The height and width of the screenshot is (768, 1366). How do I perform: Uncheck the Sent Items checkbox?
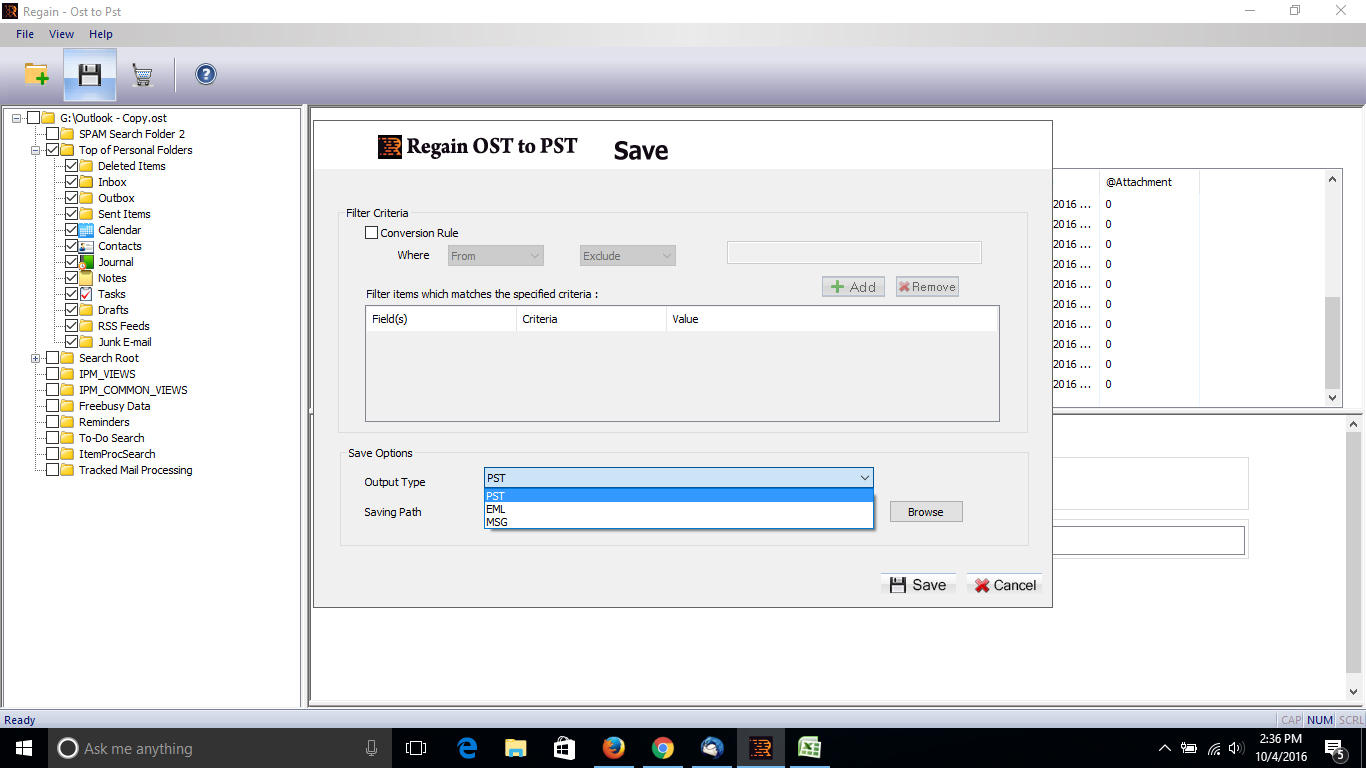pyautogui.click(x=71, y=214)
